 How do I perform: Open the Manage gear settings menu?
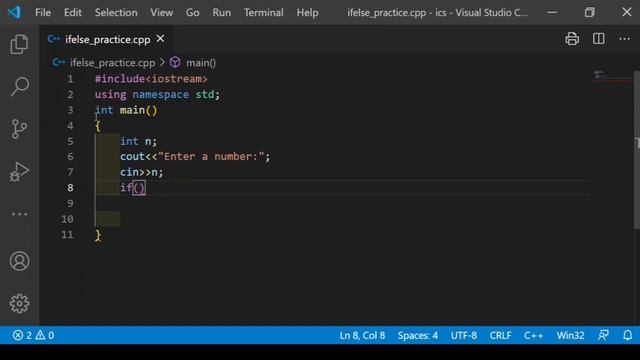pyautogui.click(x=19, y=303)
